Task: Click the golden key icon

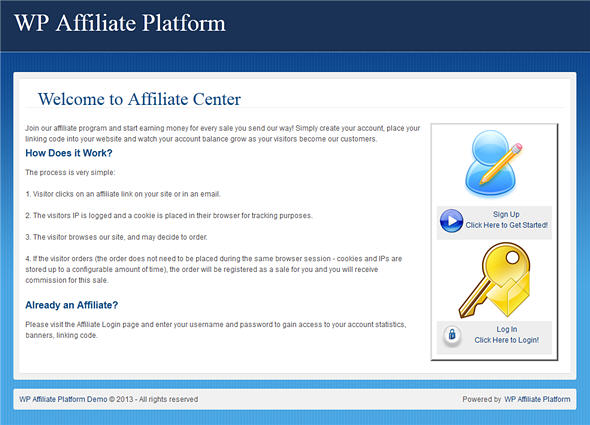Action: click(x=494, y=280)
